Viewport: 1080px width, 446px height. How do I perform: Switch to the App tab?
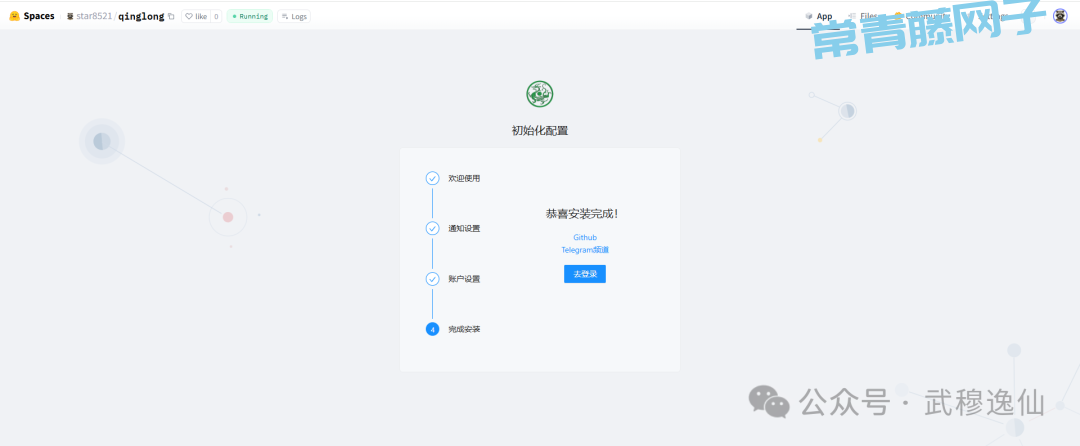(x=818, y=16)
